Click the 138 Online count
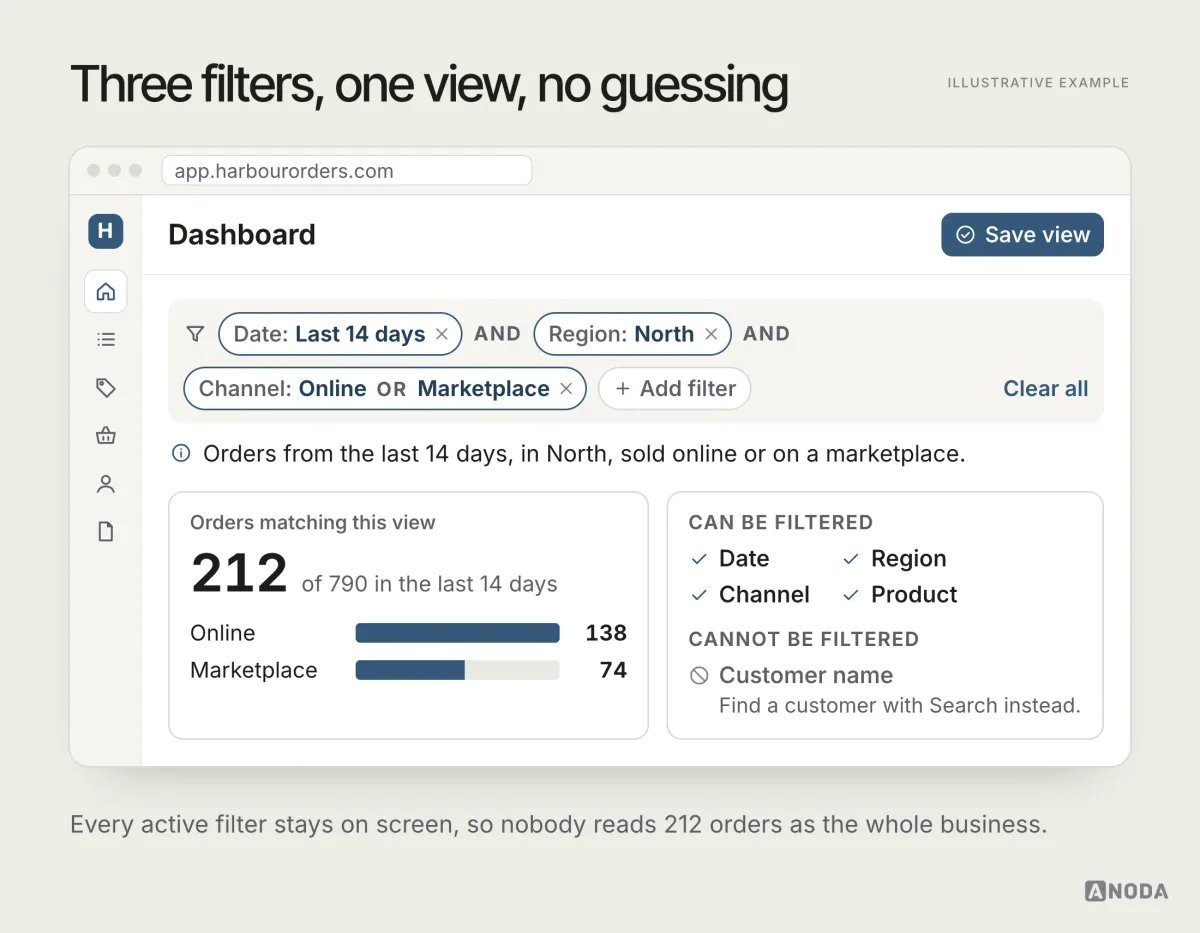This screenshot has height=933, width=1200. pyautogui.click(x=606, y=633)
